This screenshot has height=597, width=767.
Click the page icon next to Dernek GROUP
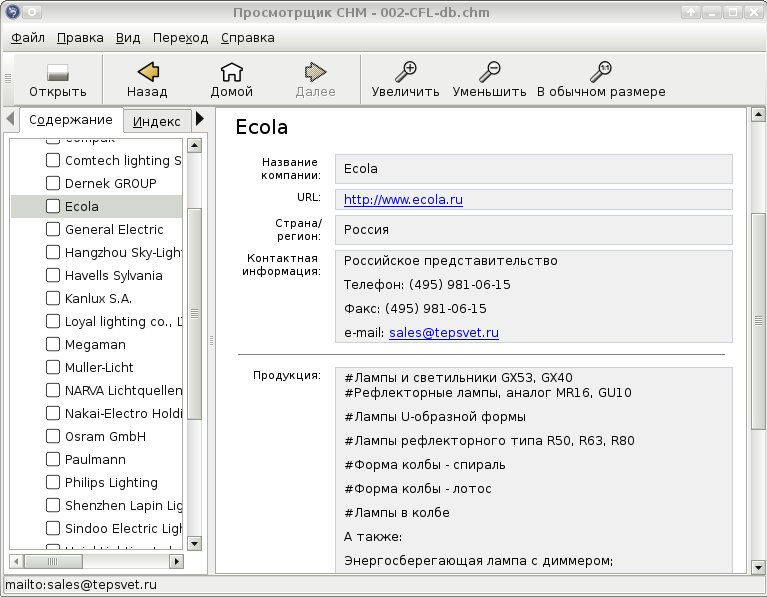53,183
